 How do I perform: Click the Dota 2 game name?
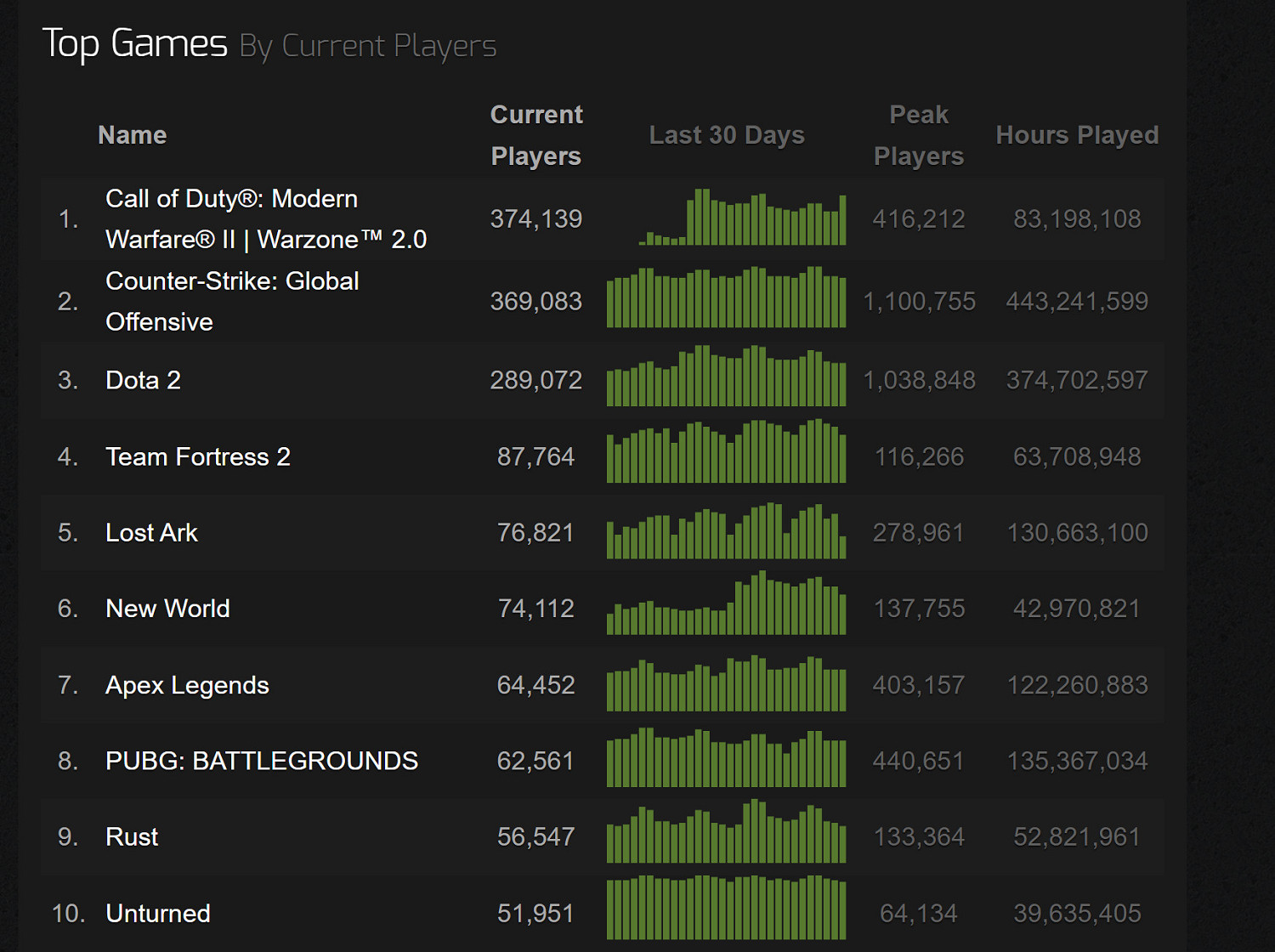click(143, 380)
